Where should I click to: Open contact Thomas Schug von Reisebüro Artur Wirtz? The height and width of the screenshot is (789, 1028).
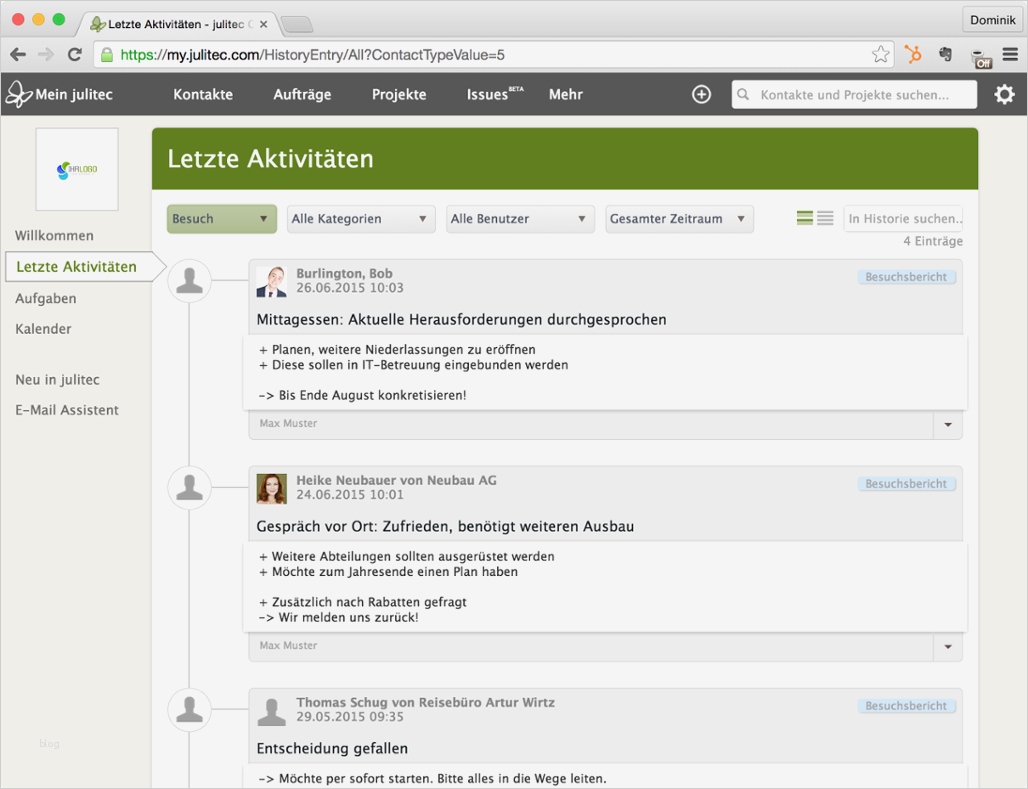coord(425,702)
